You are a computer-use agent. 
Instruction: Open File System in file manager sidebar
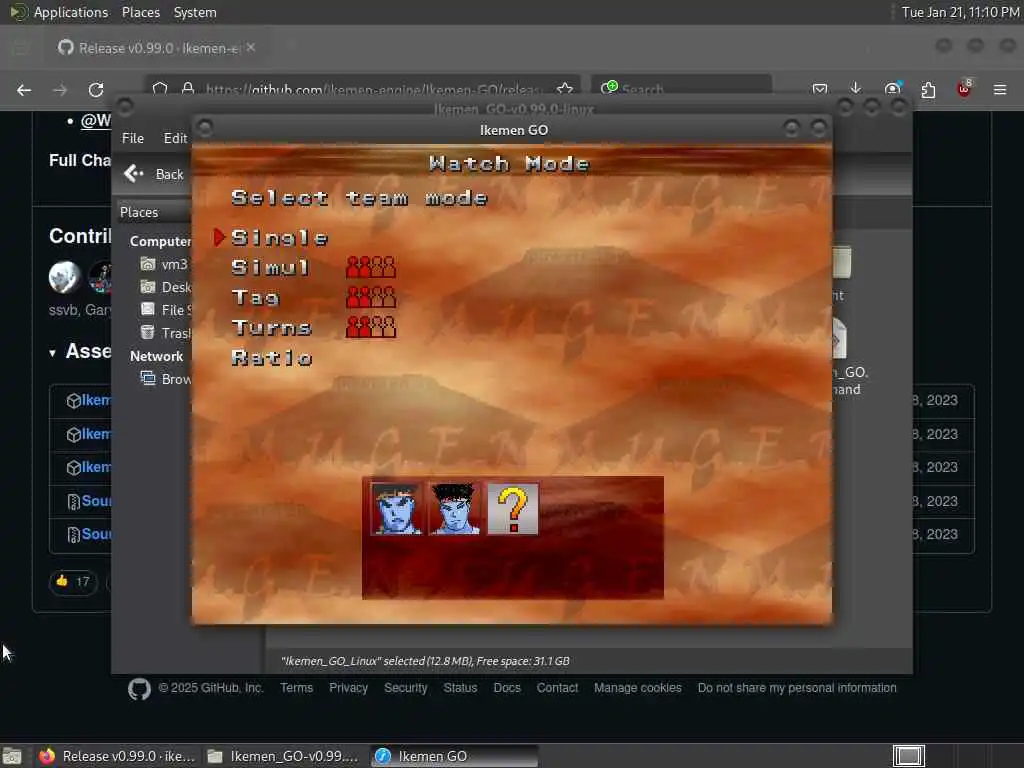tap(166, 310)
